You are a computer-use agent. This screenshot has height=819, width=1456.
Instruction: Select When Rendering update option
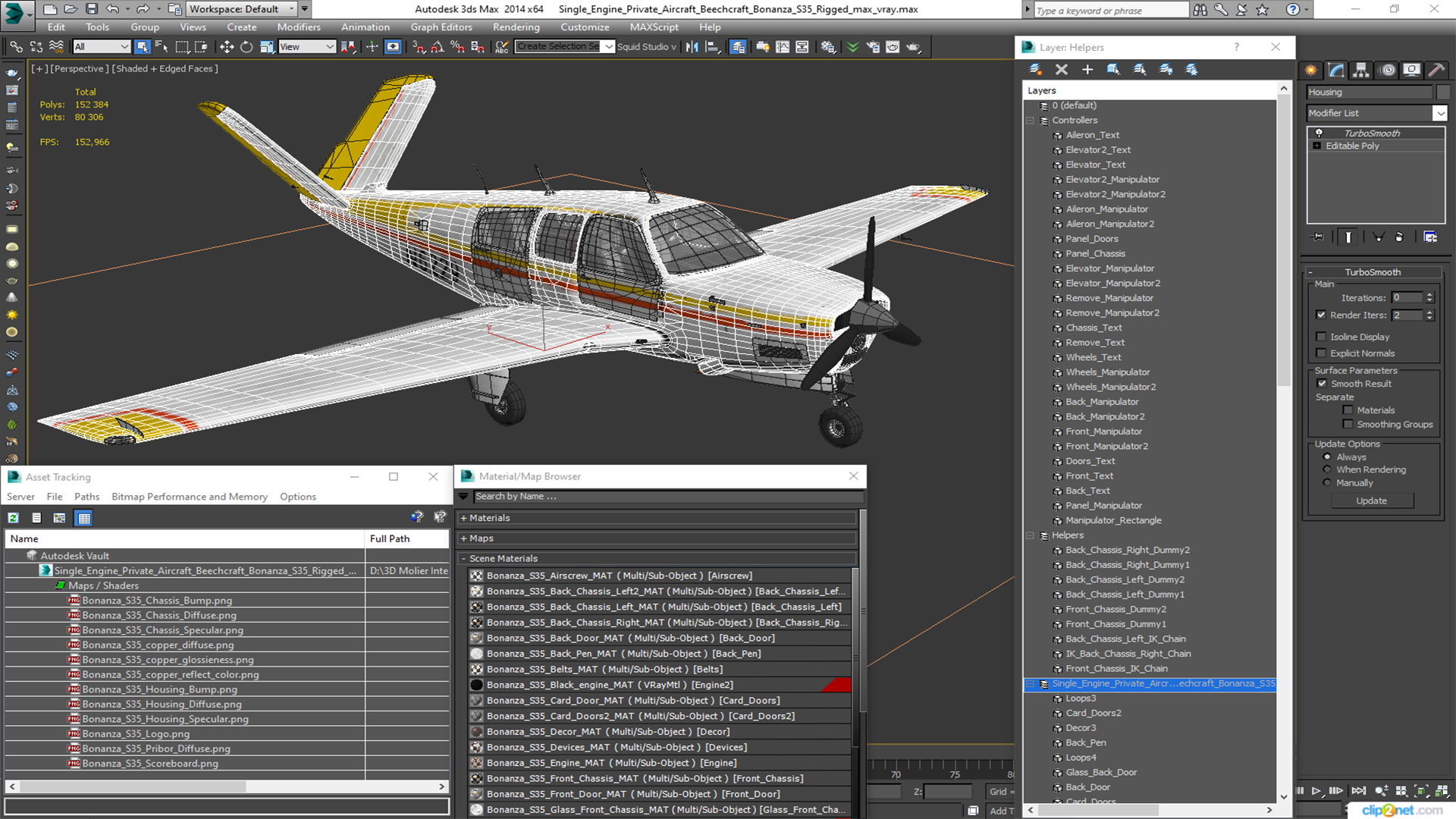pyautogui.click(x=1327, y=470)
